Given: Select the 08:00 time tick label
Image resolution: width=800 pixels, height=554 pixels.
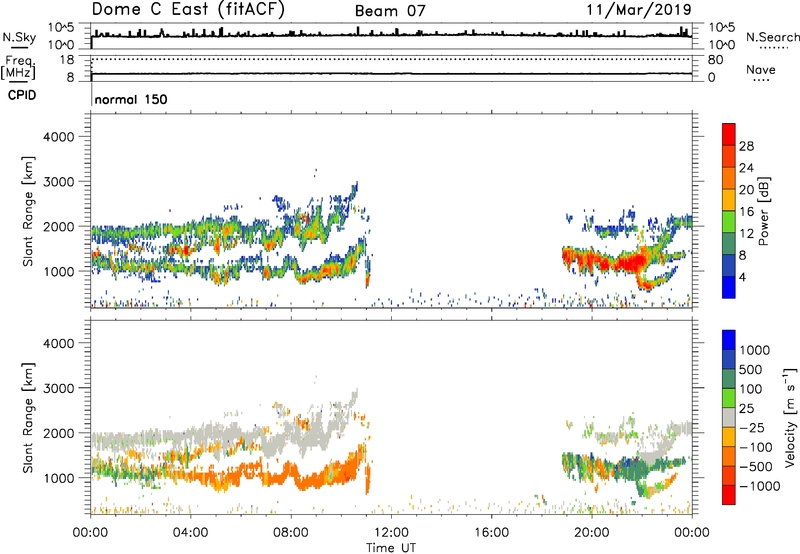Looking at the screenshot, I should 291,533.
